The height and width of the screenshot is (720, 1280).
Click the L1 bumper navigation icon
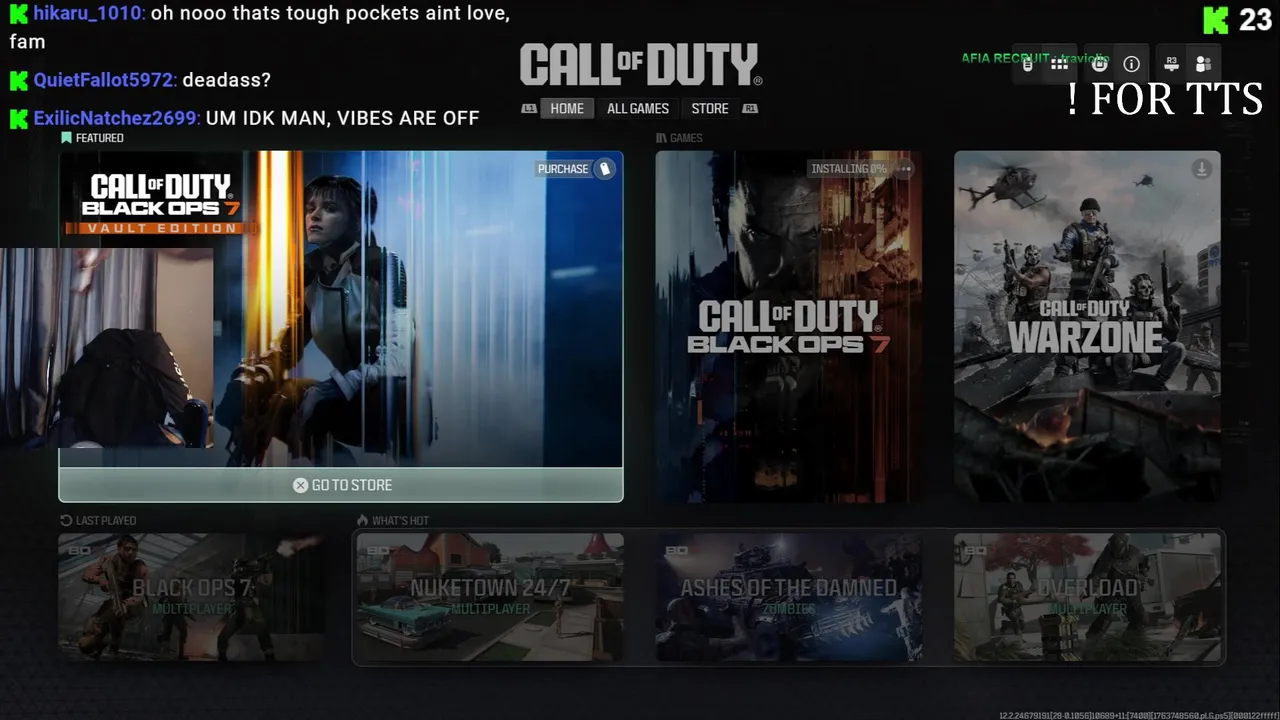(x=529, y=109)
